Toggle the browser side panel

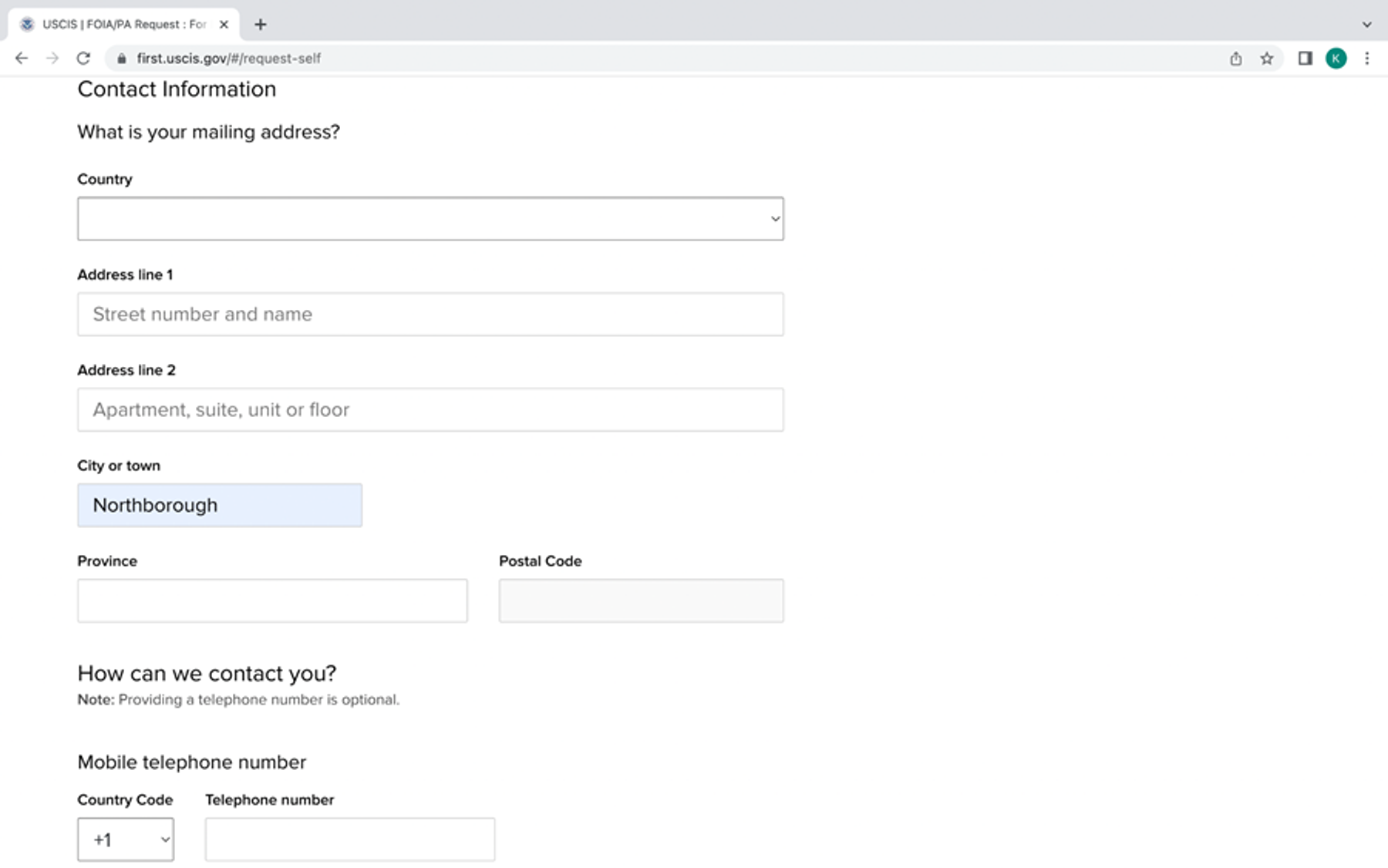tap(1305, 59)
